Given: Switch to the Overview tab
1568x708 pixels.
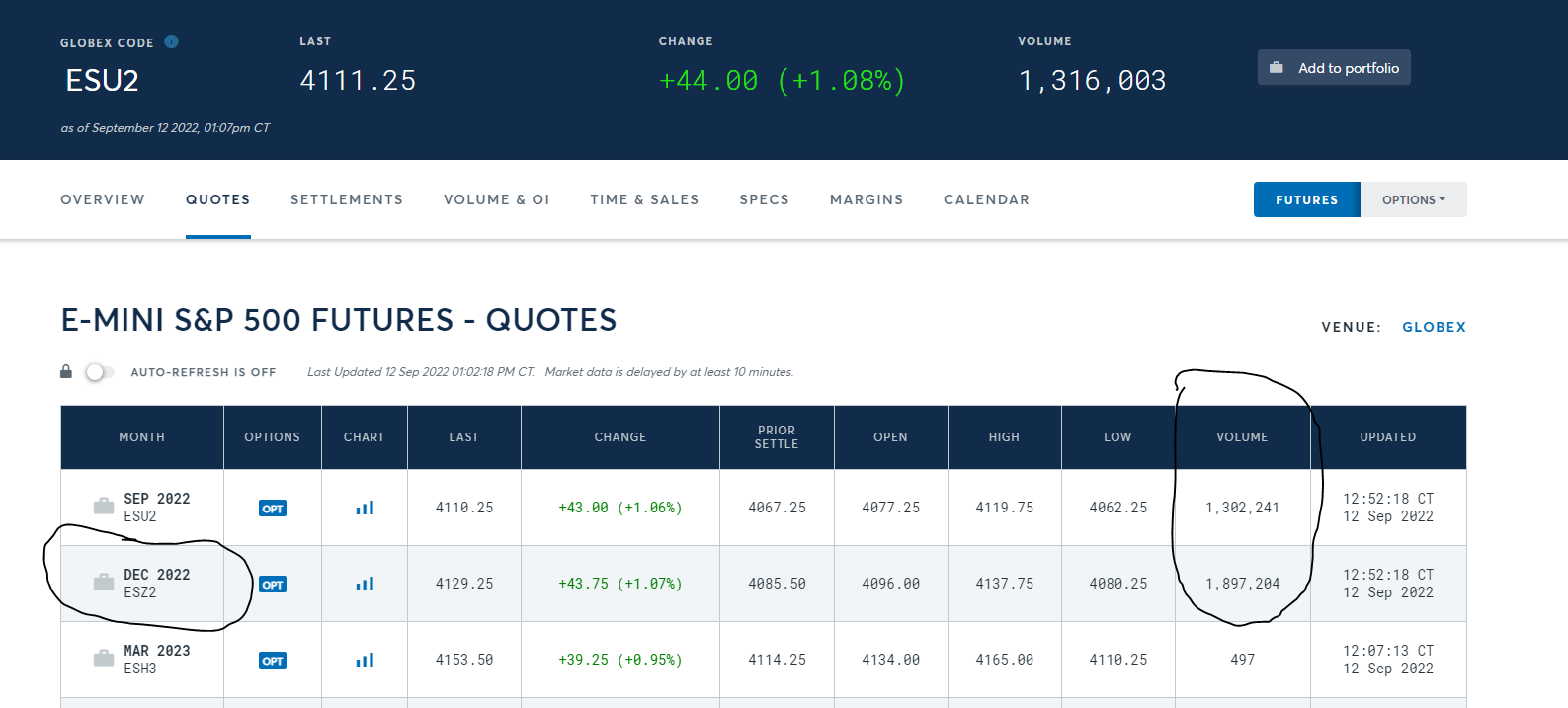Looking at the screenshot, I should pyautogui.click(x=103, y=199).
